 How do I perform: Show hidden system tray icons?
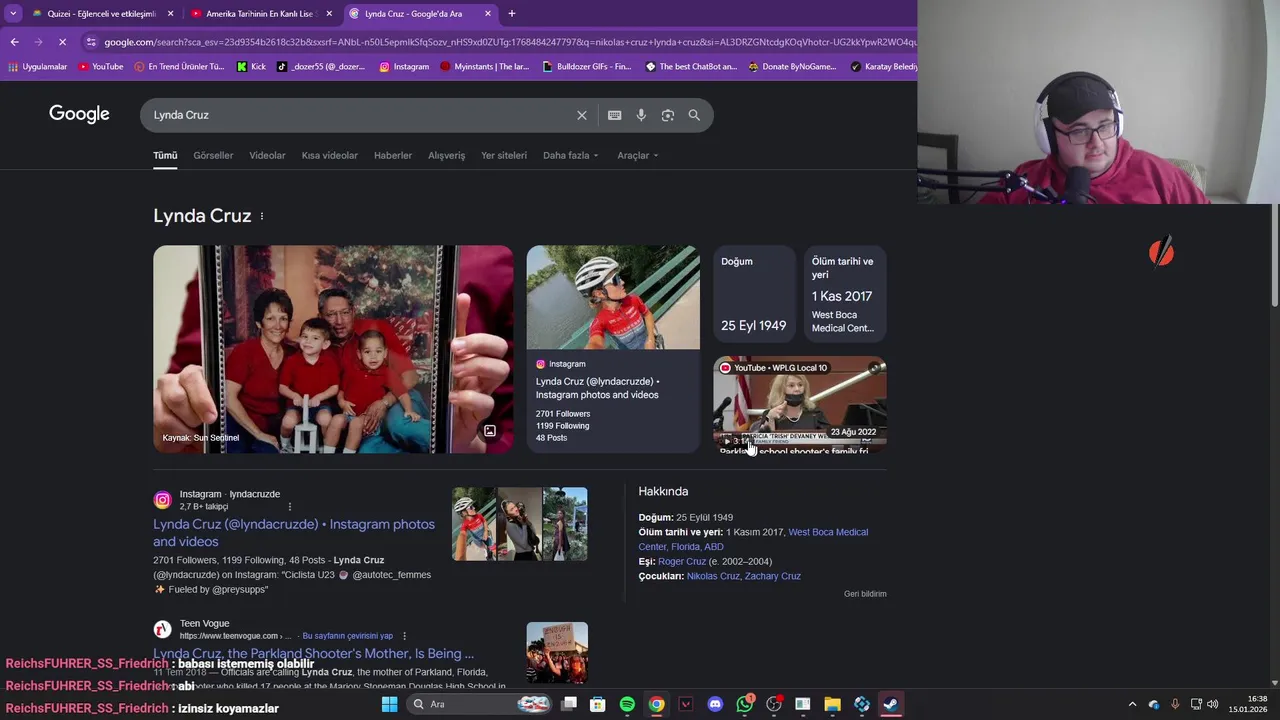[x=1132, y=704]
